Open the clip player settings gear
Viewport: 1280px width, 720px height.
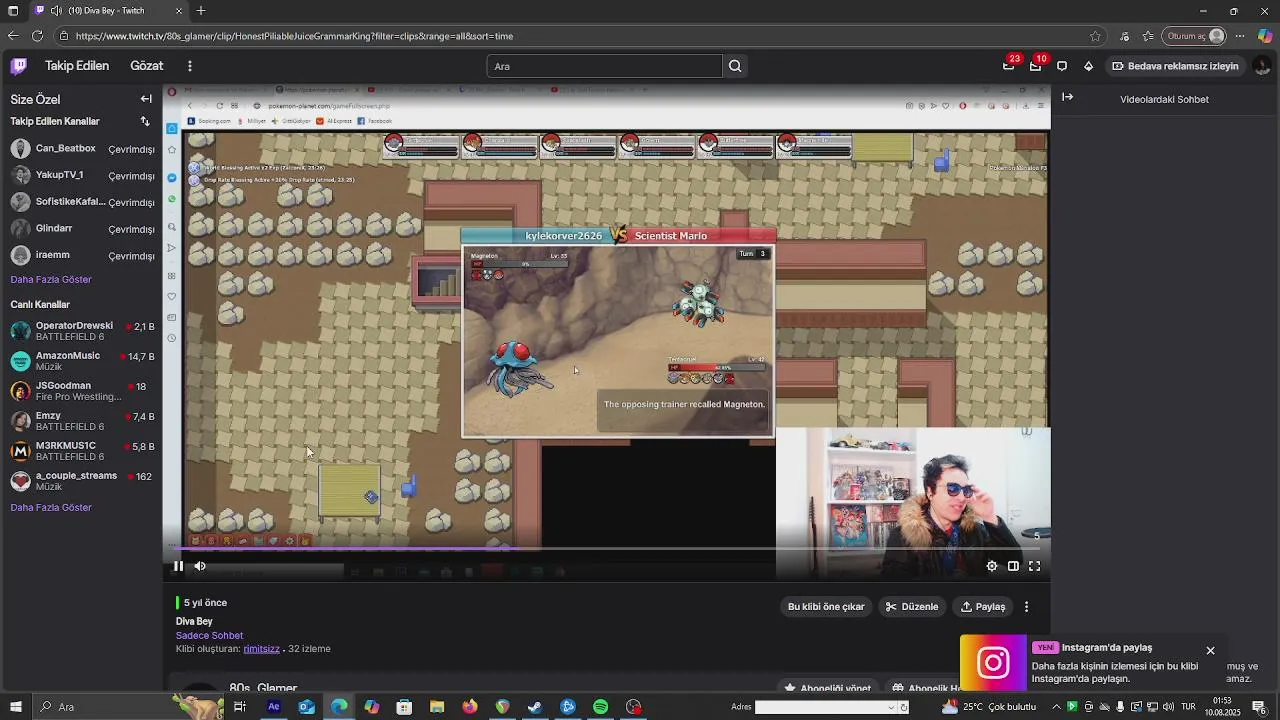(x=992, y=566)
